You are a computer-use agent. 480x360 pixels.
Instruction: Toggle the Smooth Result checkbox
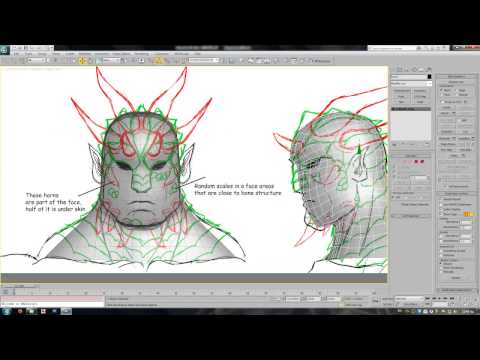click(441, 199)
